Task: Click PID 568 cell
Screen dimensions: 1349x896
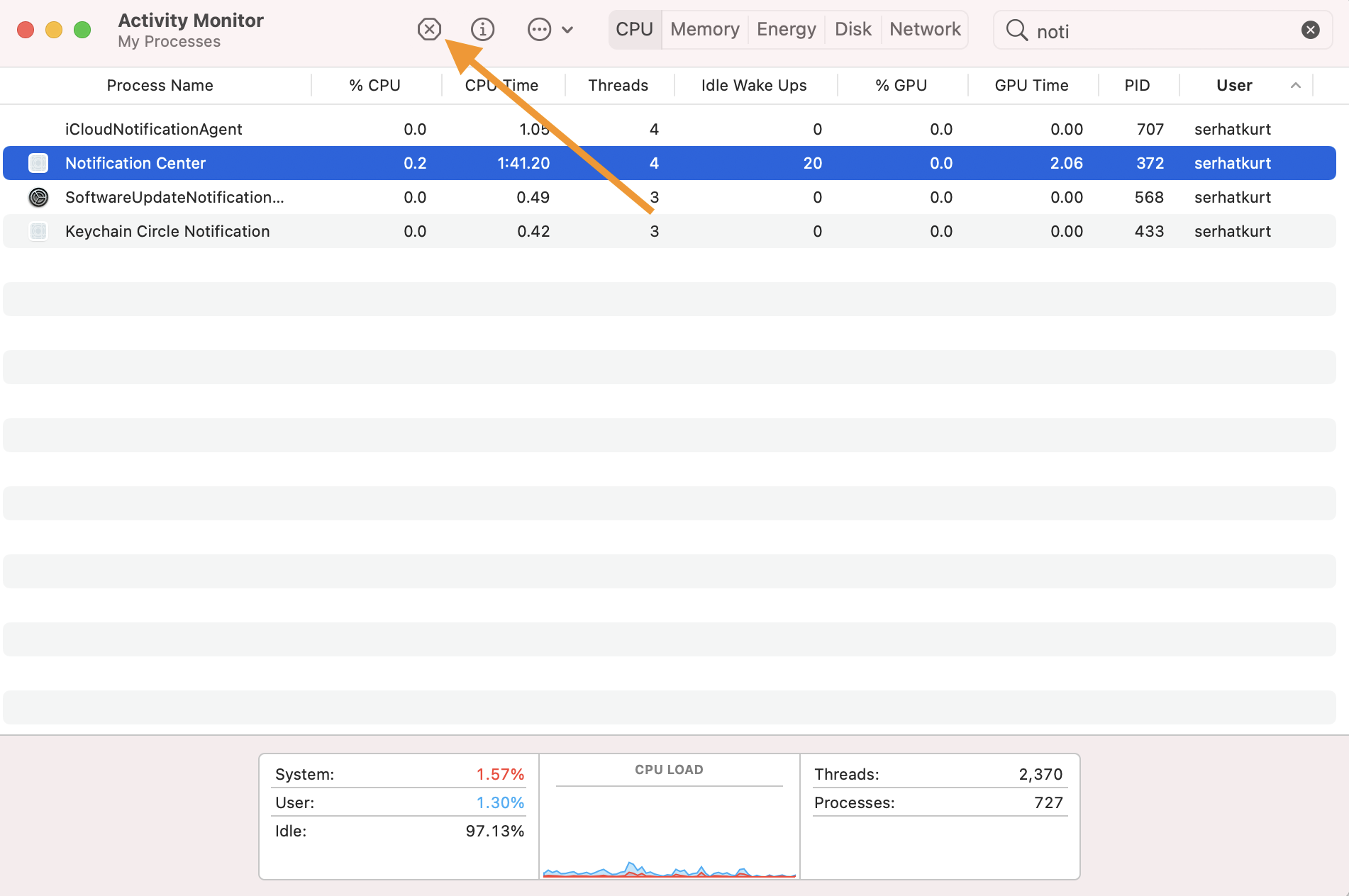Action: [x=1149, y=197]
